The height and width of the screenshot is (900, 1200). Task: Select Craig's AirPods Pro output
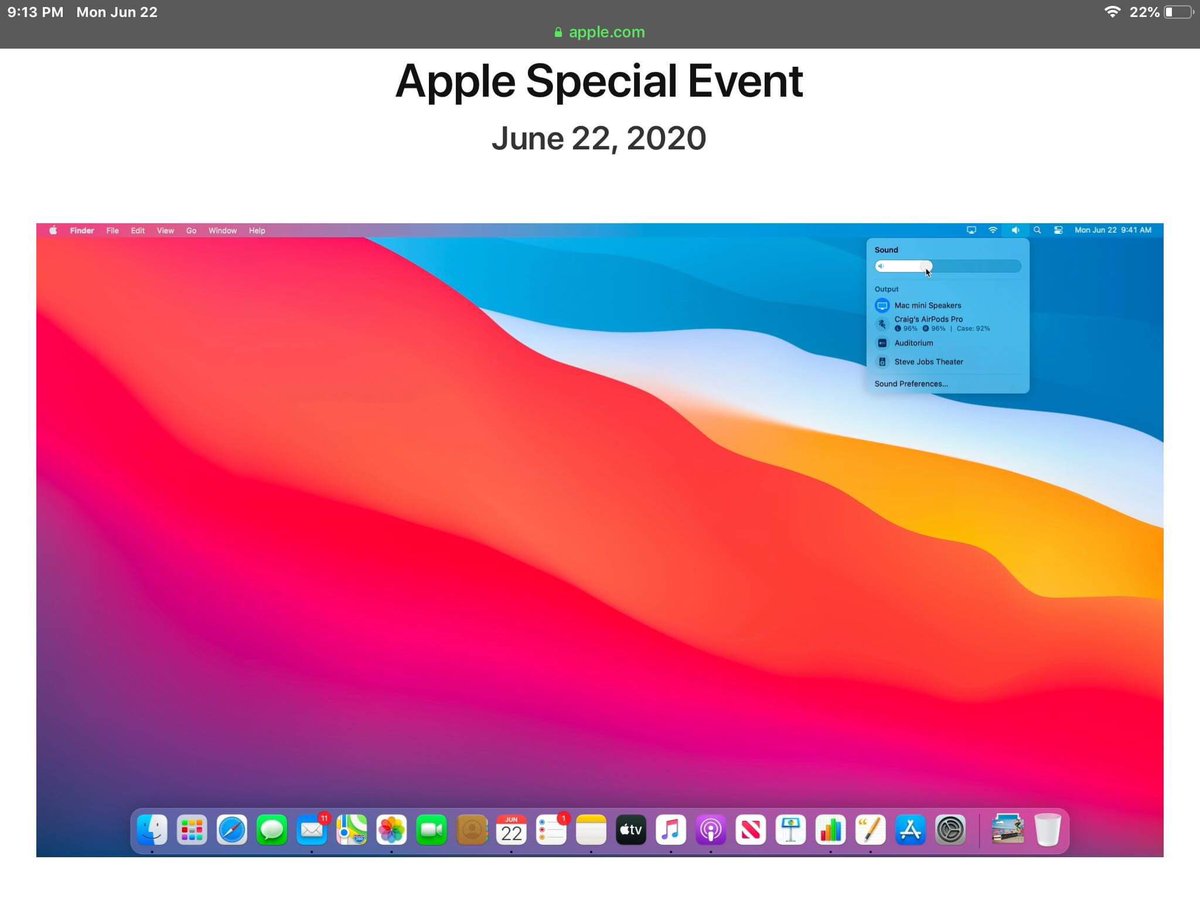948,323
